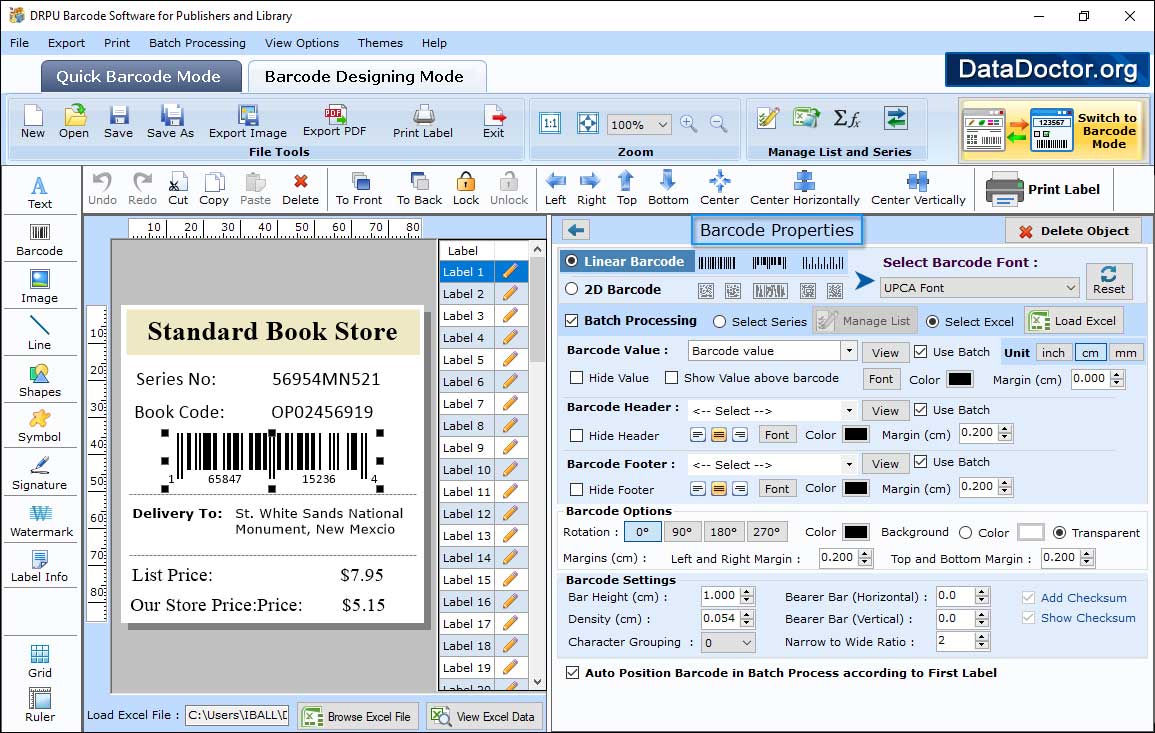Open the Export menu

[x=66, y=43]
